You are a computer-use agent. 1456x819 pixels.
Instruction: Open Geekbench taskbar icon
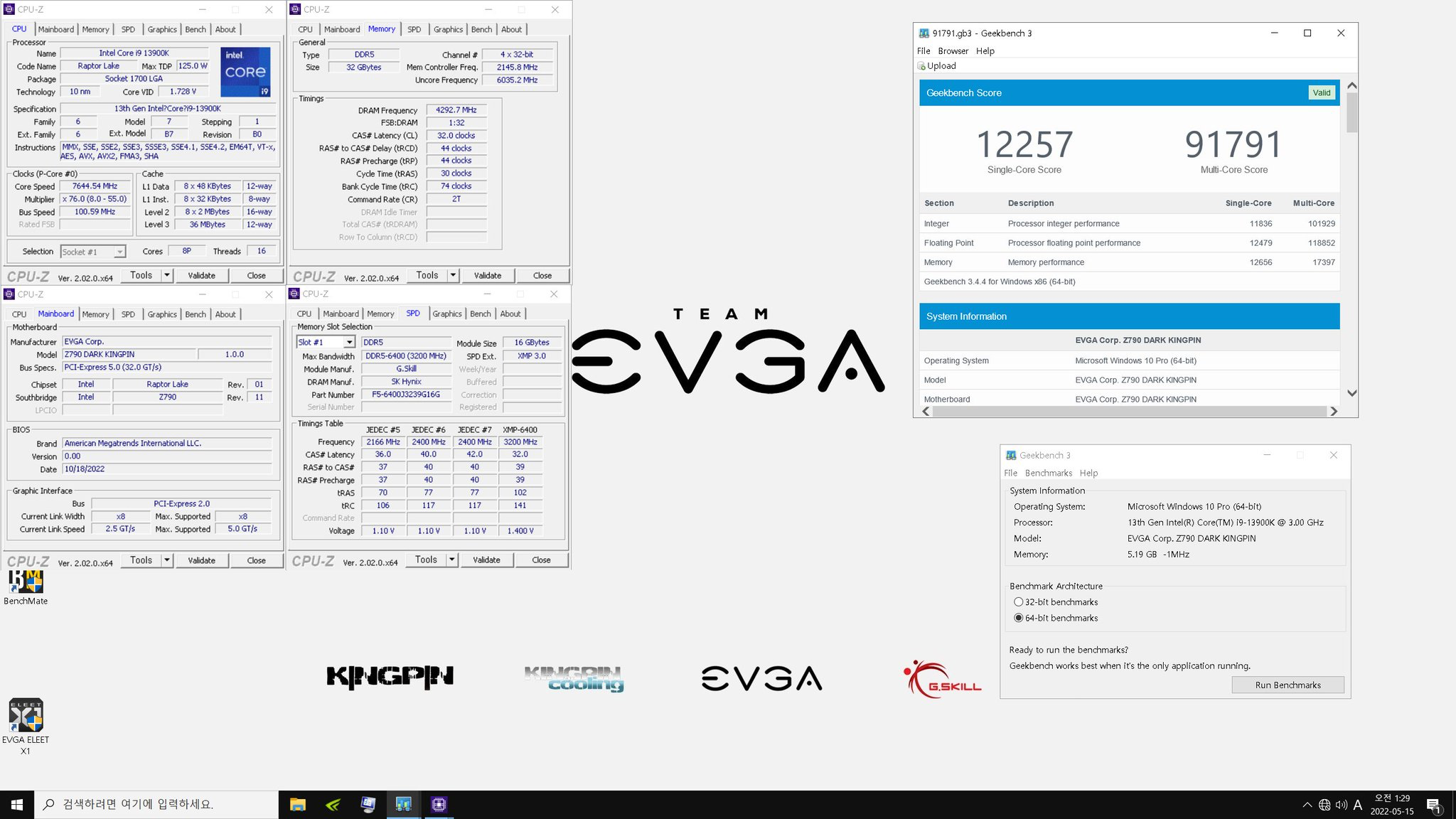click(x=403, y=805)
